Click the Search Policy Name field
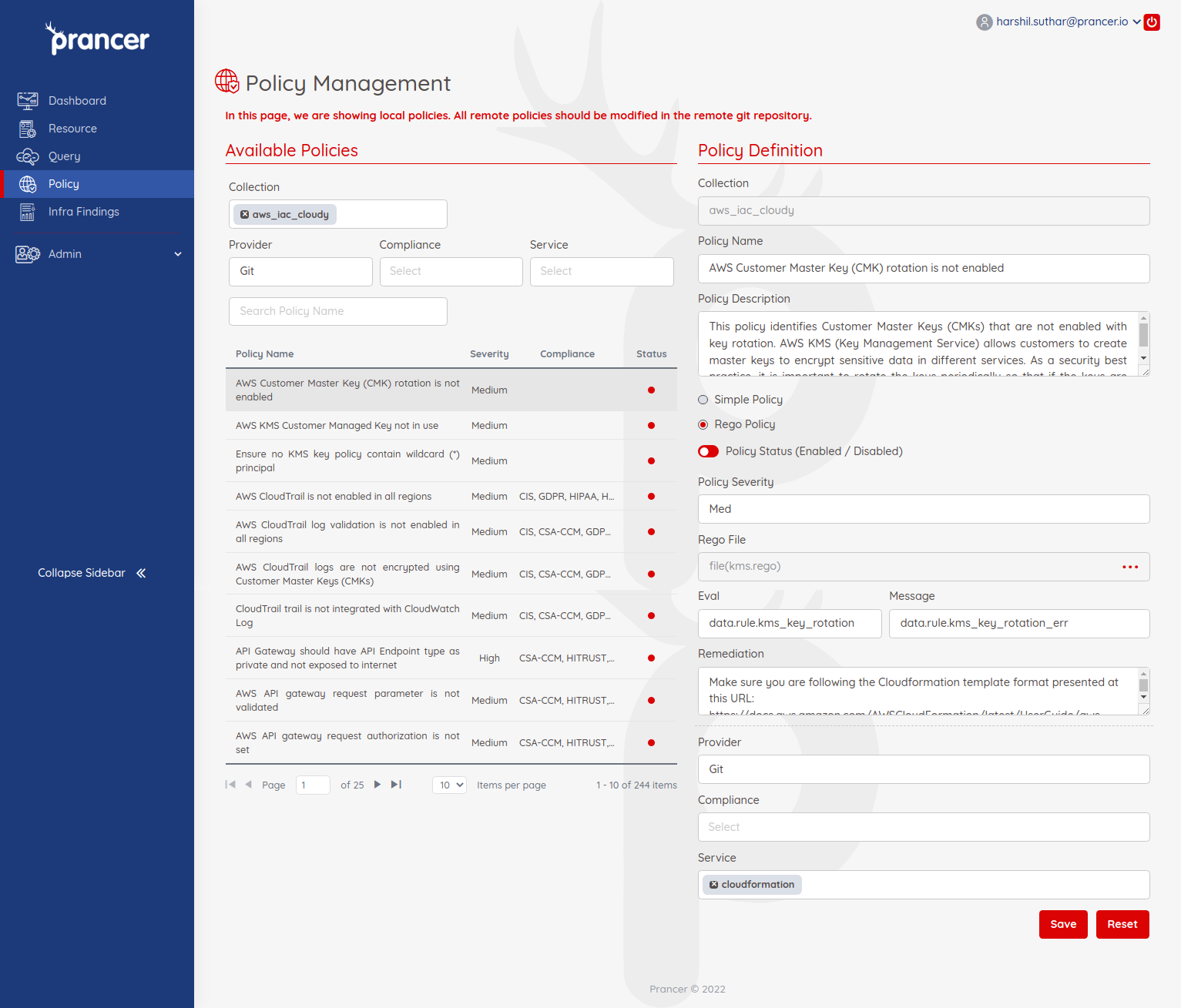 [338, 312]
